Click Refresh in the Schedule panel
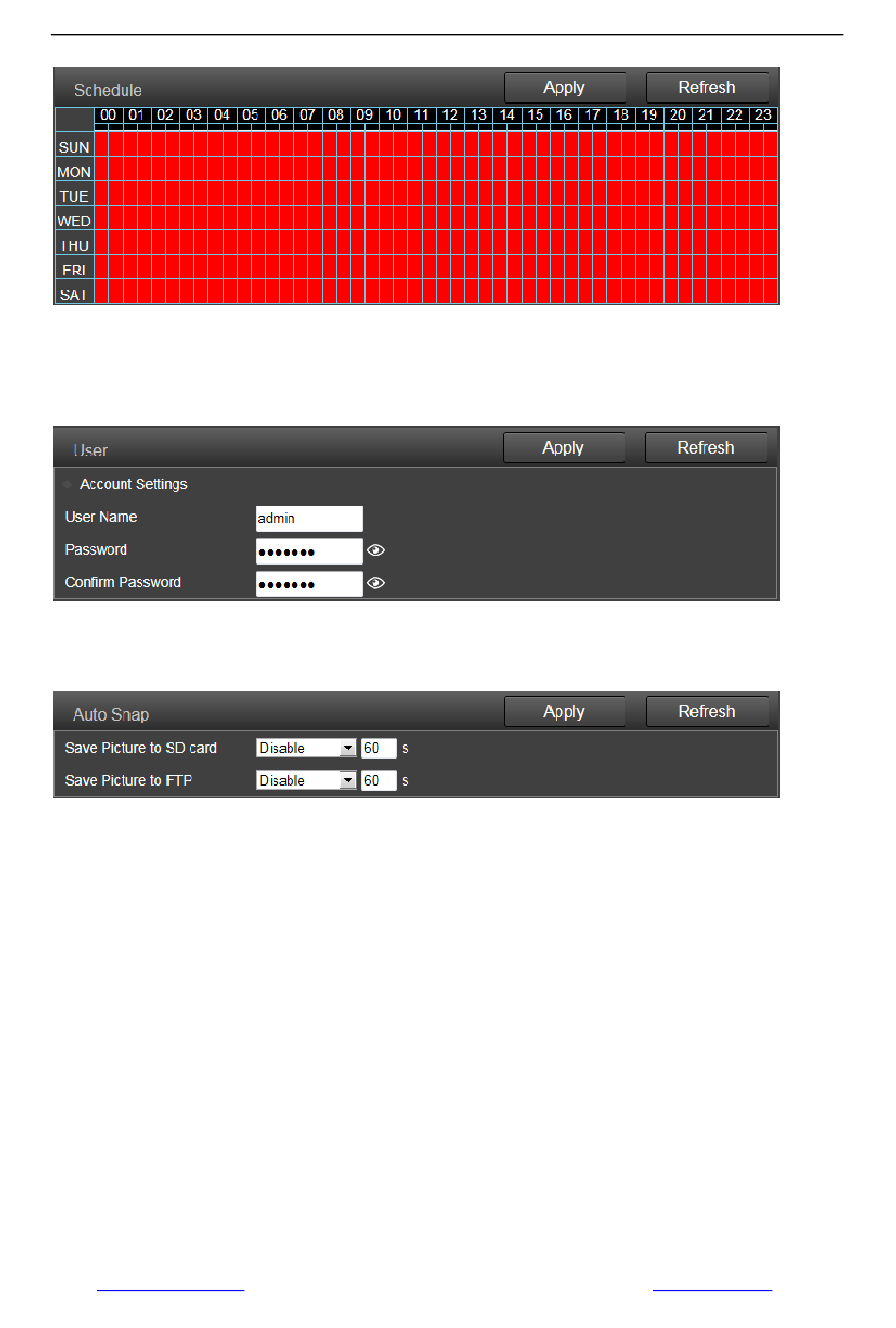 706,88
